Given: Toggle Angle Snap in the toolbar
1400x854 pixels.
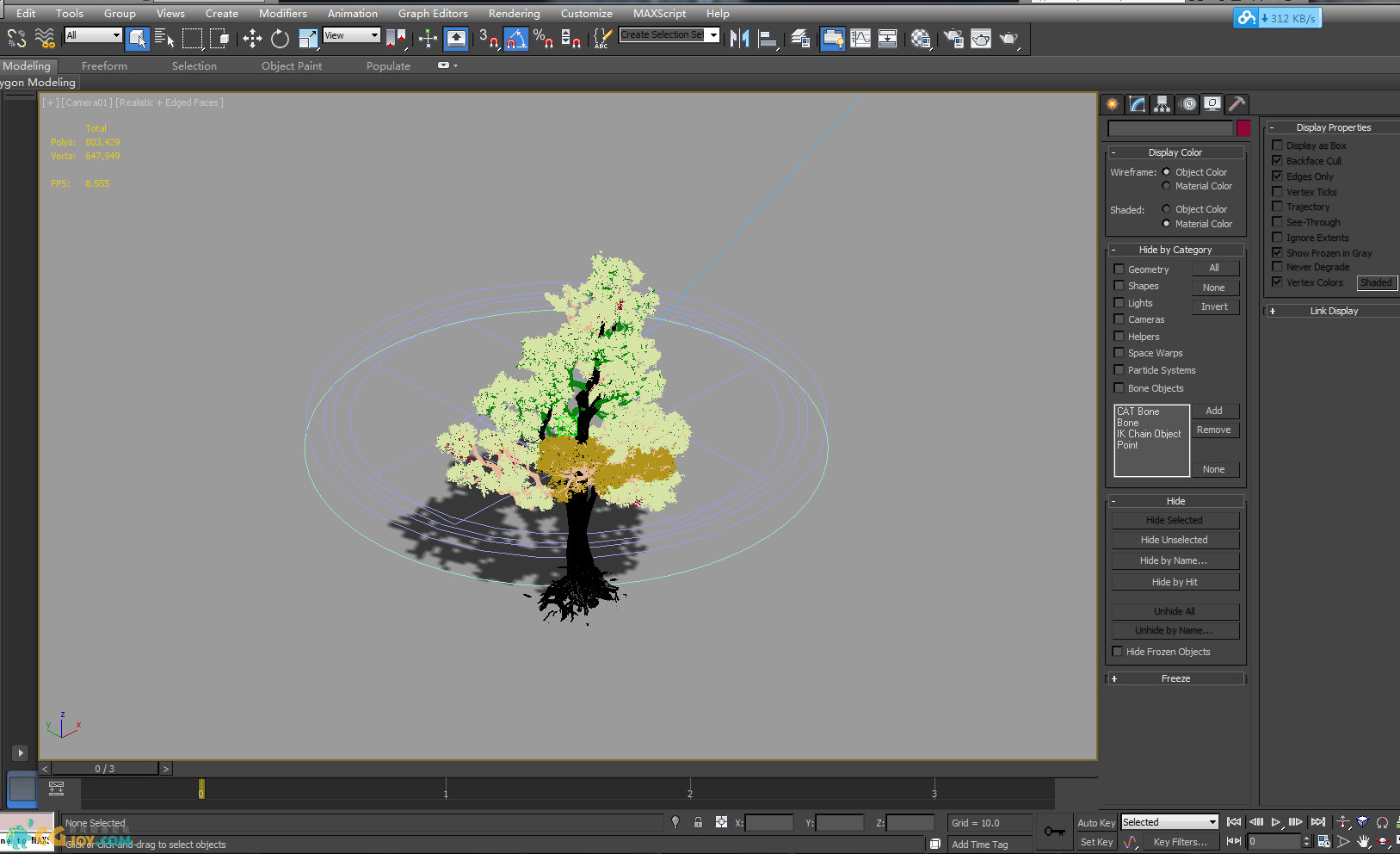Looking at the screenshot, I should point(515,38).
